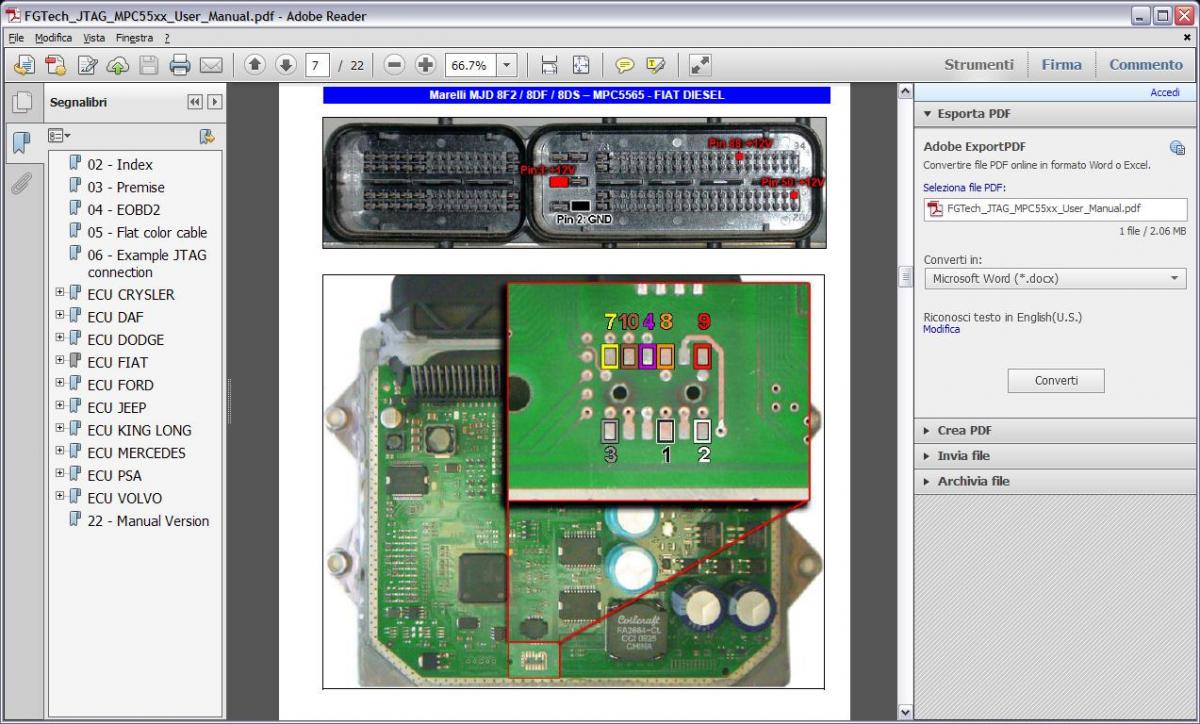The image size is (1200, 724).
Task: Click the Modifica language link
Action: pos(941,330)
